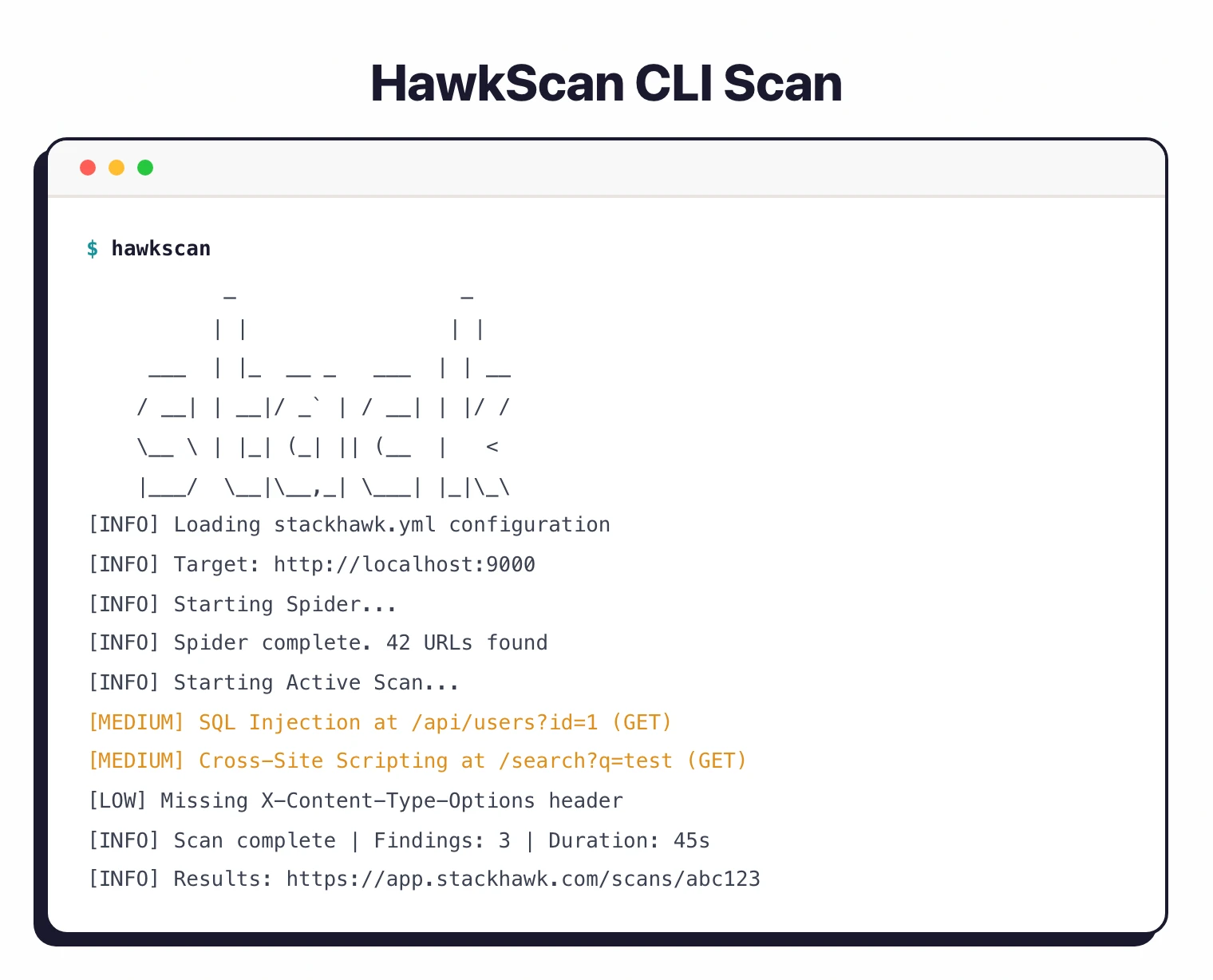The width and height of the screenshot is (1213, 980).
Task: Select the MEDIUM SQL Injection finding line
Action: coord(380,722)
